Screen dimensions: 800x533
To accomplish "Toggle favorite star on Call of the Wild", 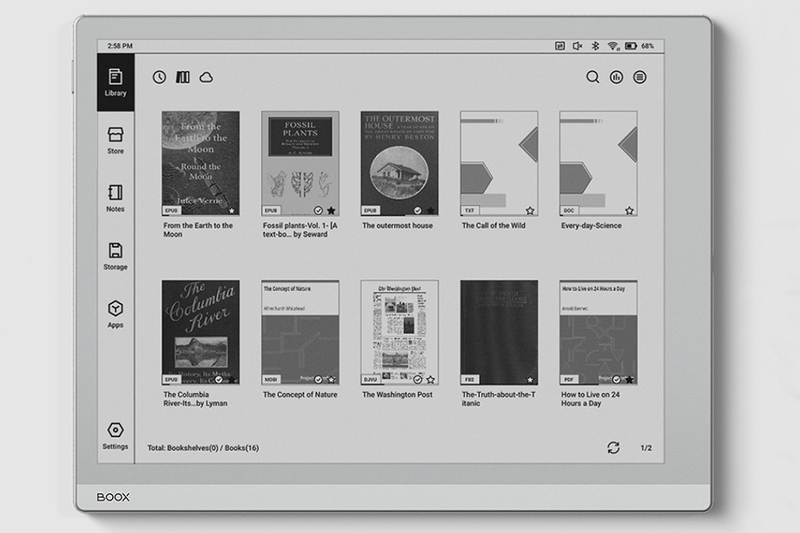I will coord(530,211).
